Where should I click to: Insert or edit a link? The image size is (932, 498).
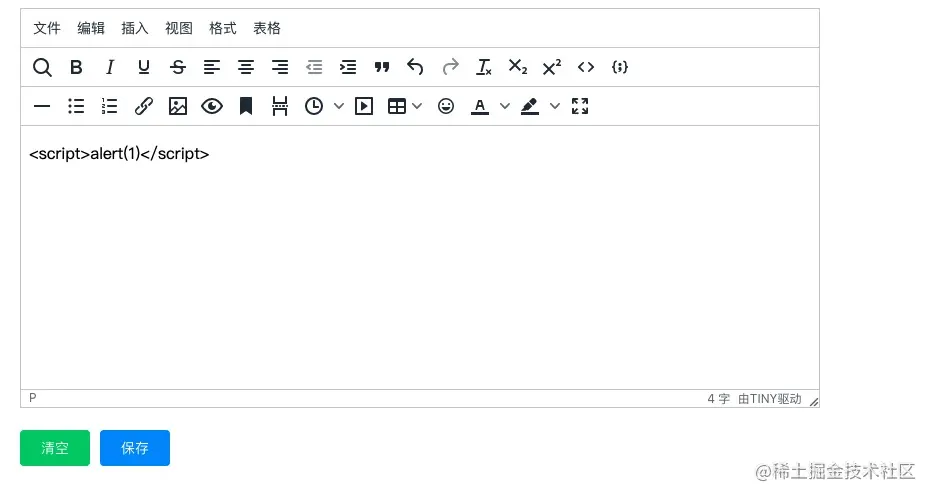coord(143,106)
